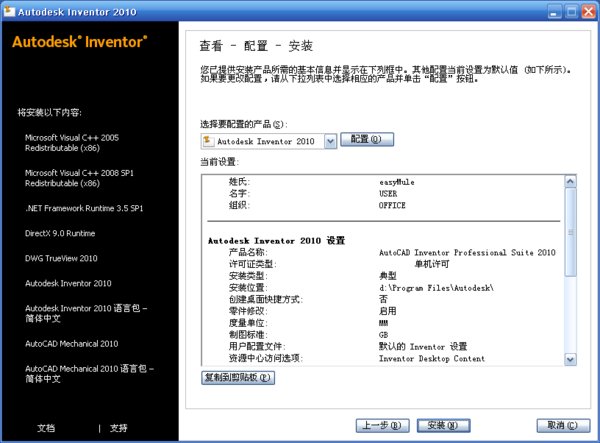Click AutoCAD Inventor Professional Suite 2010 product name
The image size is (600, 443).
pyautogui.click(x=467, y=252)
